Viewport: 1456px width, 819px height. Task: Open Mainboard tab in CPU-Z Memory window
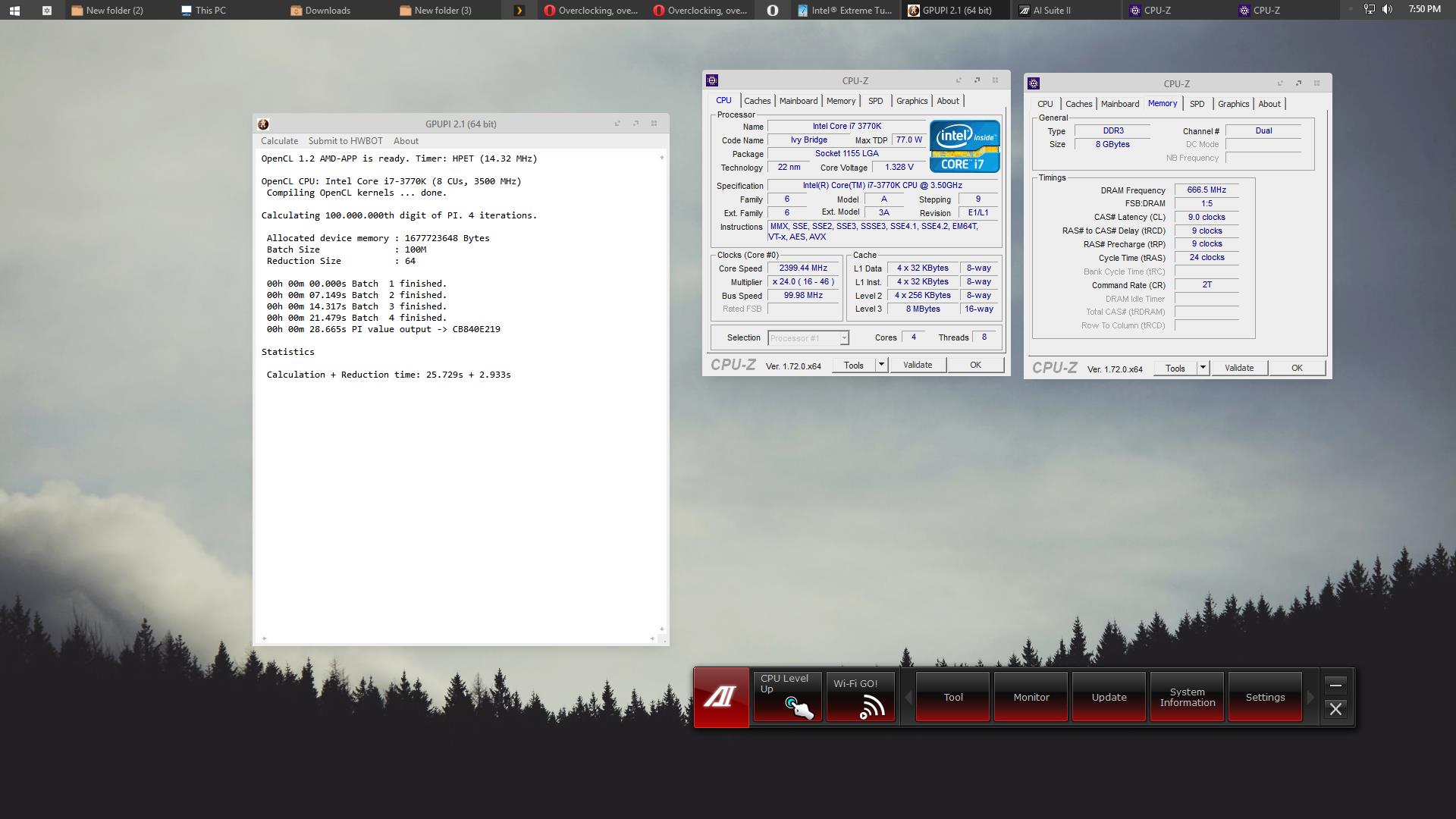click(x=1120, y=104)
